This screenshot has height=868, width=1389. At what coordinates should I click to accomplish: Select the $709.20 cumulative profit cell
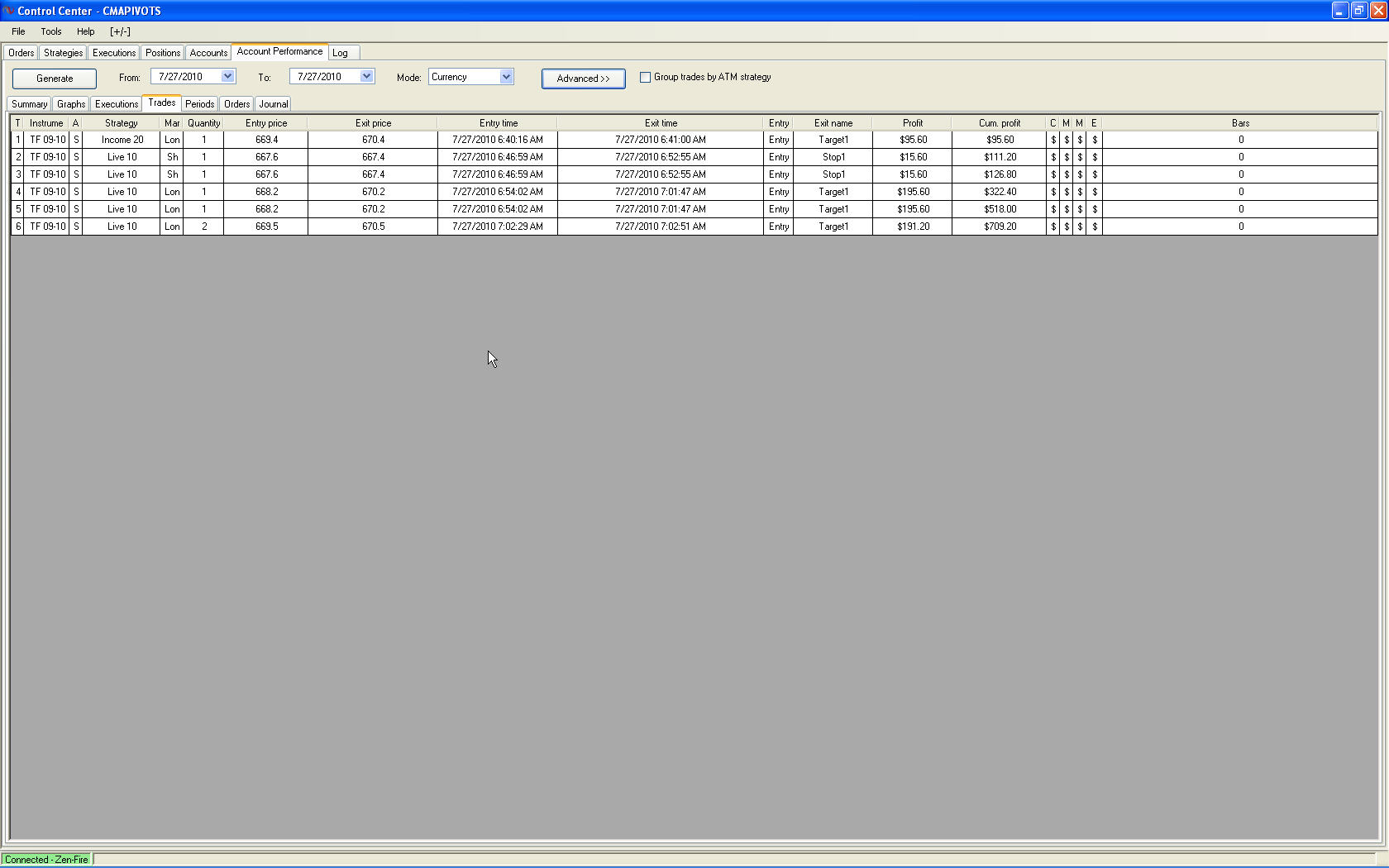click(x=1000, y=227)
